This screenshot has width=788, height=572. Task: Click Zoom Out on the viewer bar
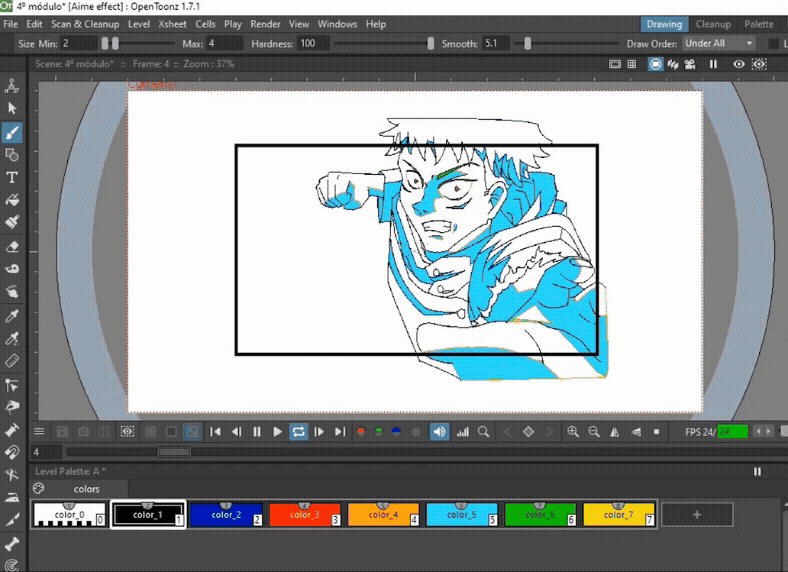point(594,432)
